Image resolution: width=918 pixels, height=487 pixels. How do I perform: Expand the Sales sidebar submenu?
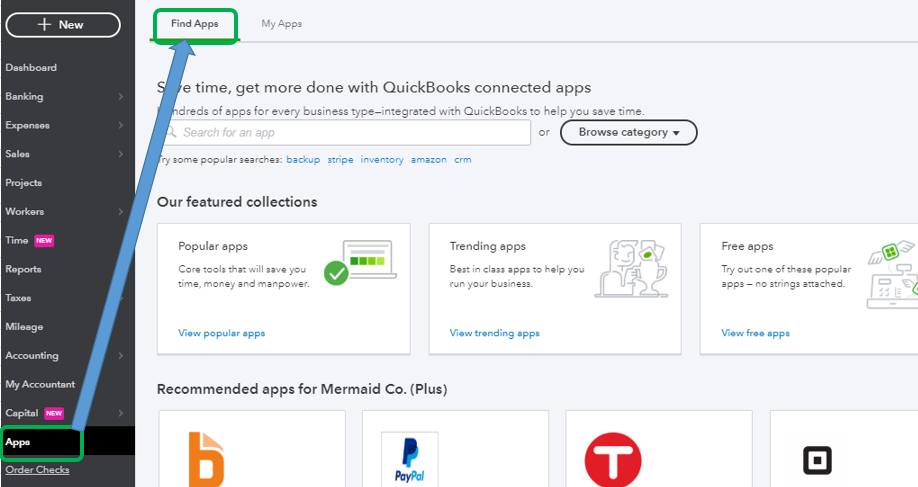tap(120, 154)
